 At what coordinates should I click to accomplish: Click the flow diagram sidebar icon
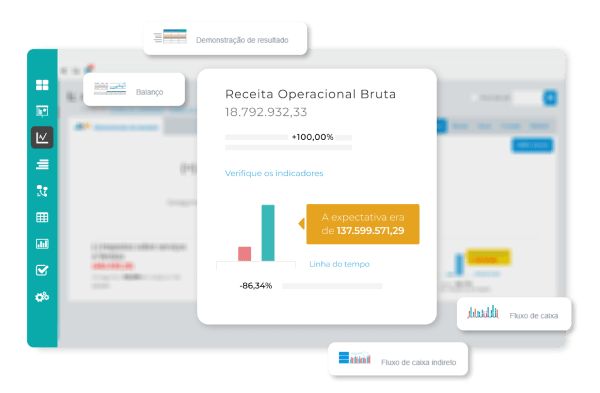click(42, 191)
